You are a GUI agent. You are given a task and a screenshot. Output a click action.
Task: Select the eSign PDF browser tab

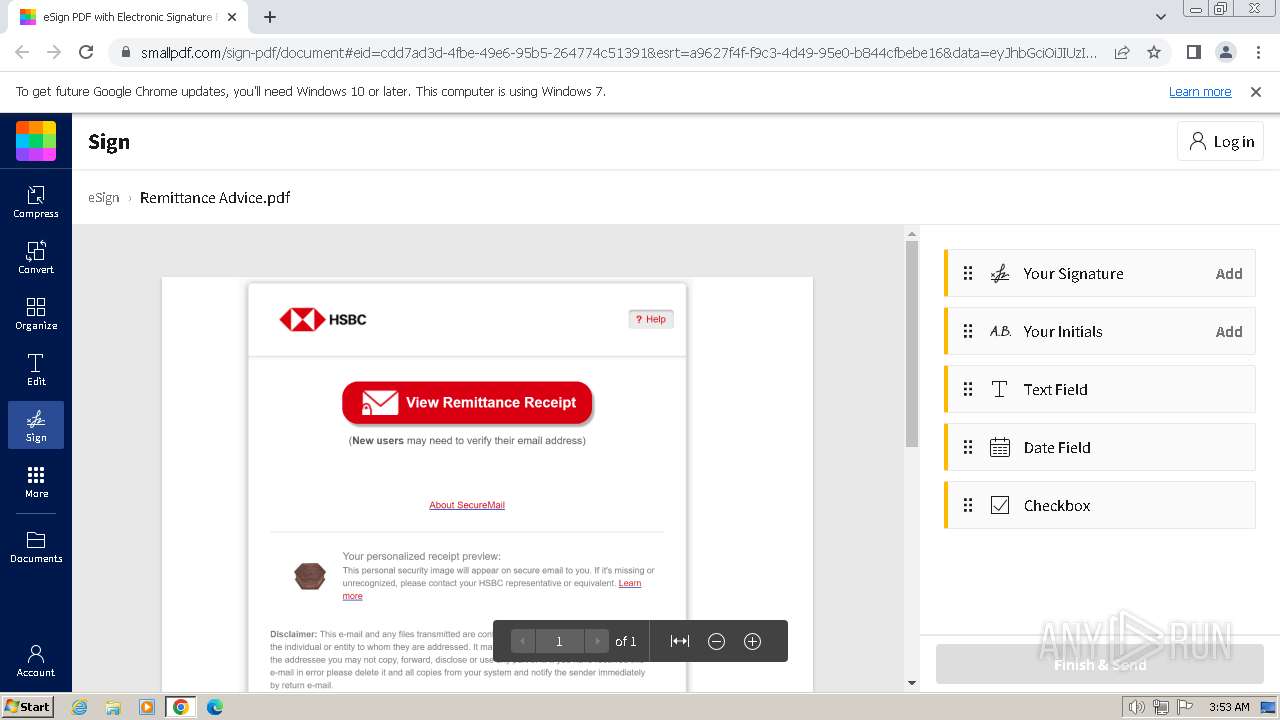click(126, 17)
